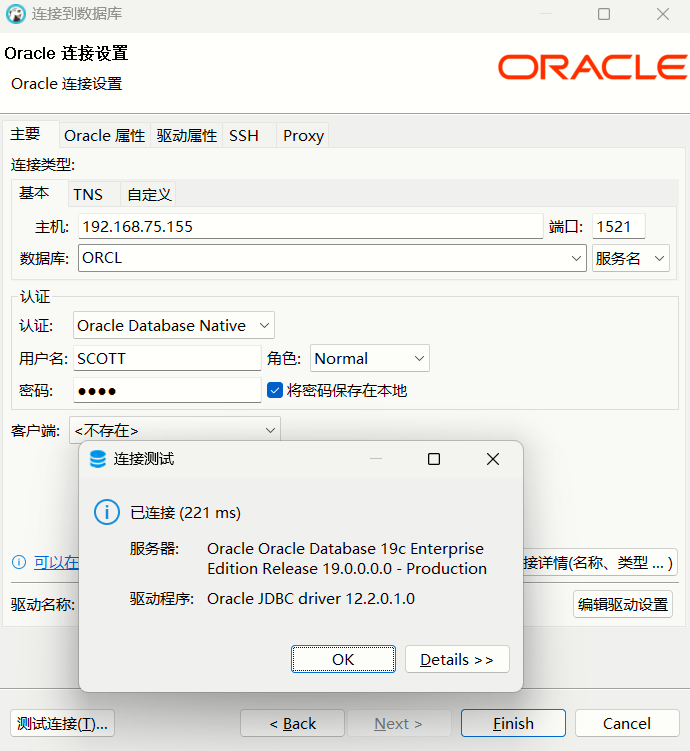This screenshot has height=751, width=690.
Task: Maximize the 连接测试 dialog
Action: pos(434,459)
